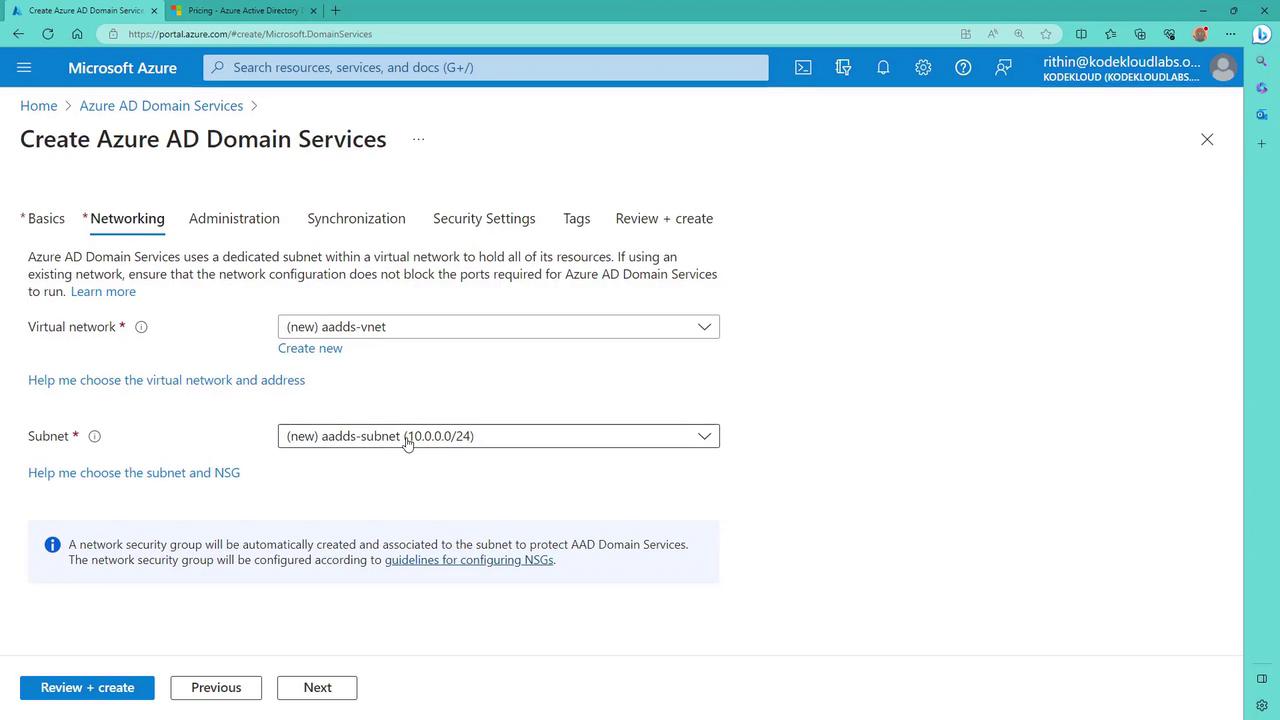Refresh the browser page
This screenshot has height=720, width=1280.
click(47, 34)
